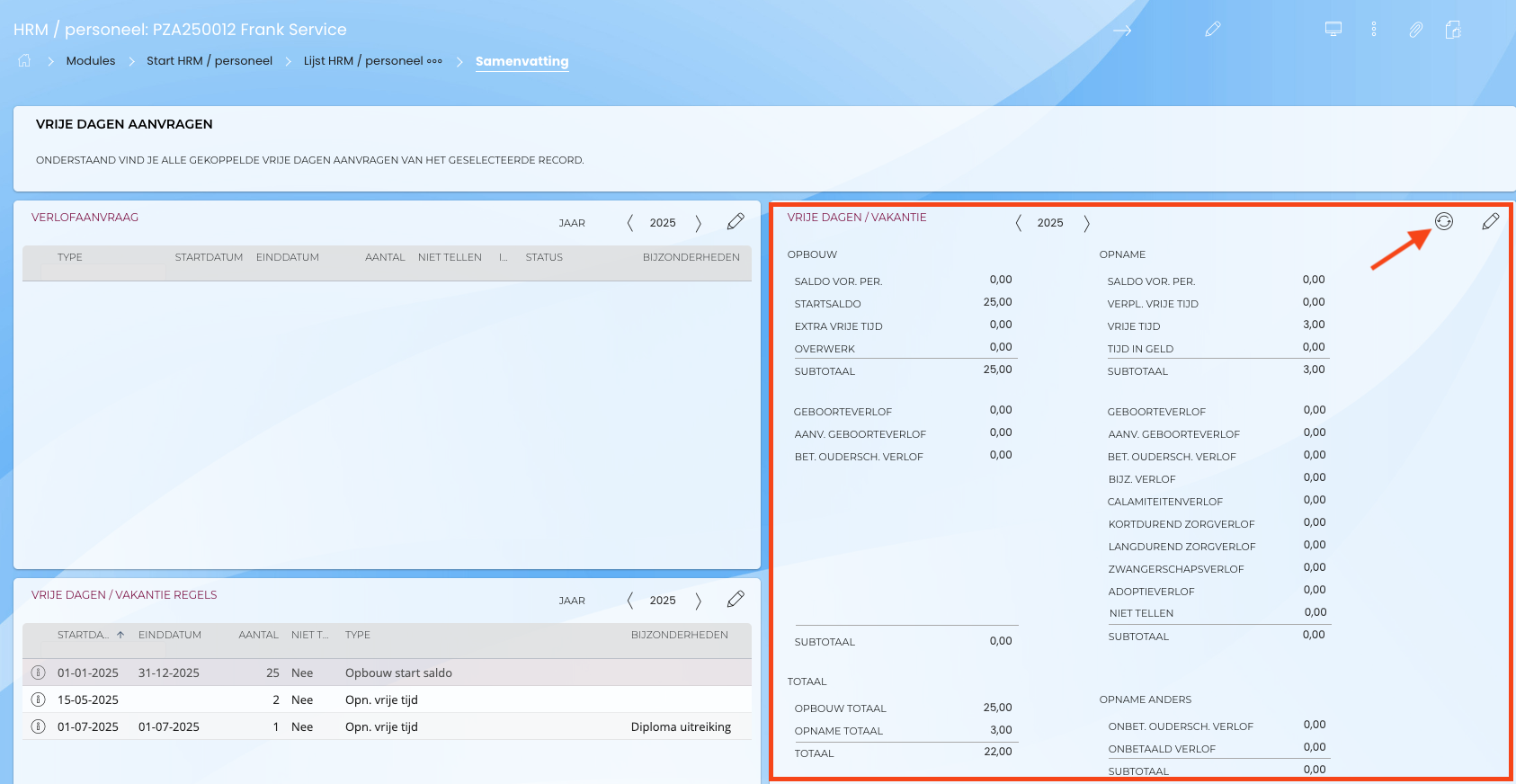Sort Vakantie regels by BIJZONDERHEDEN column
1516x784 pixels.
pos(680,635)
